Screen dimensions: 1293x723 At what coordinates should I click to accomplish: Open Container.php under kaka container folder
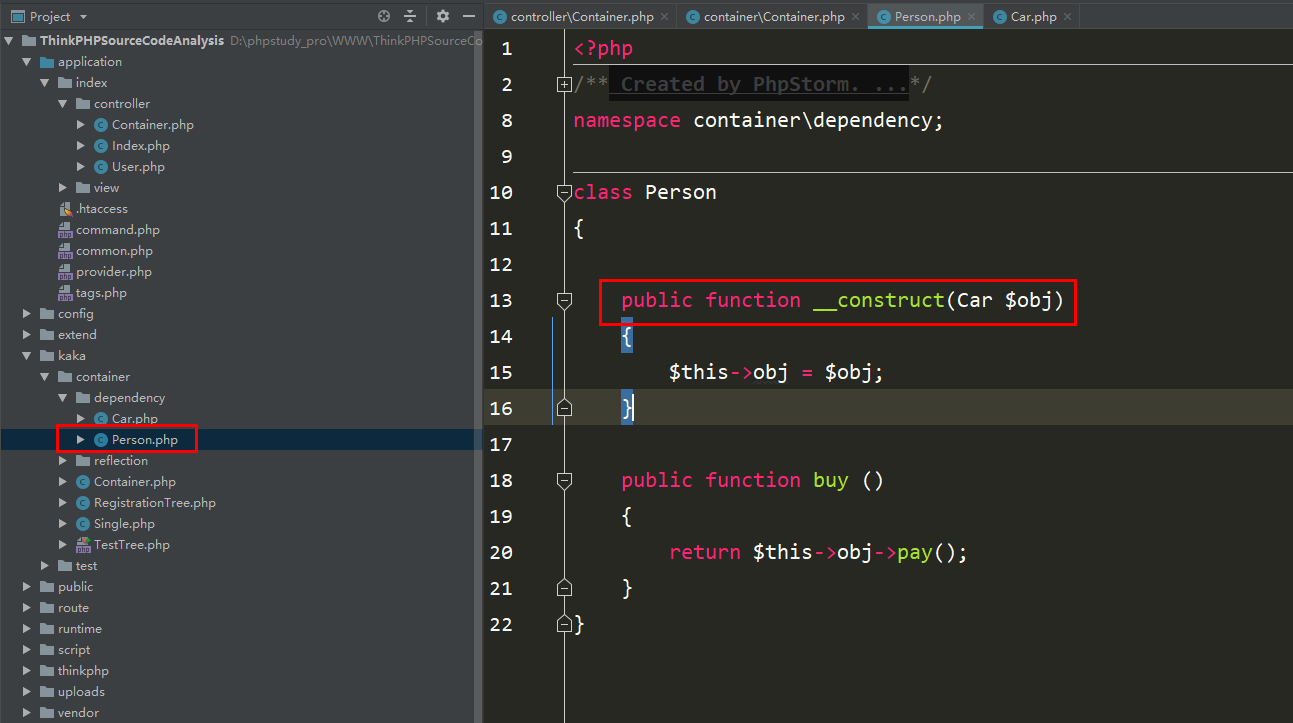click(x=135, y=482)
